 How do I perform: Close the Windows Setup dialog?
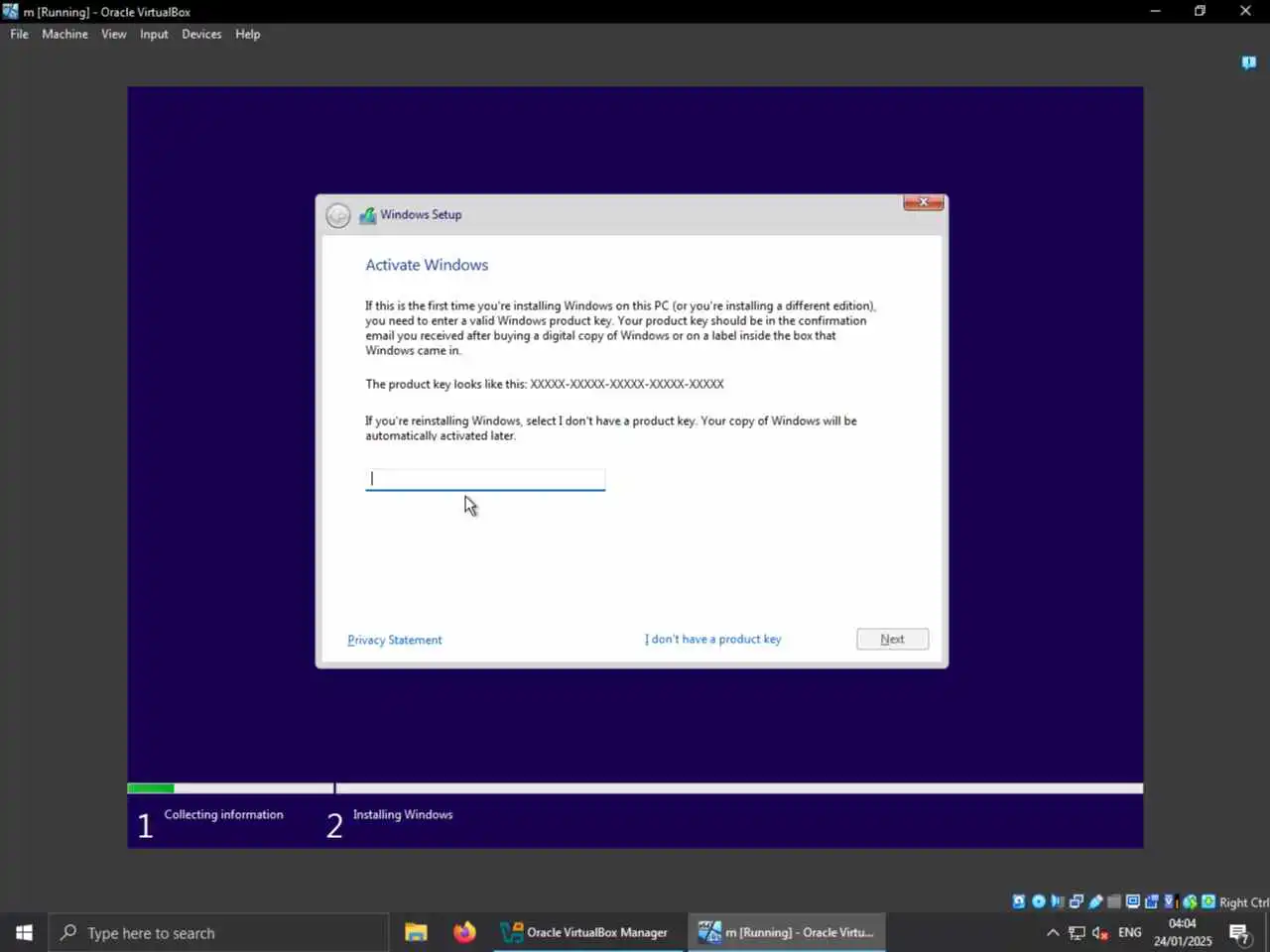(x=924, y=202)
